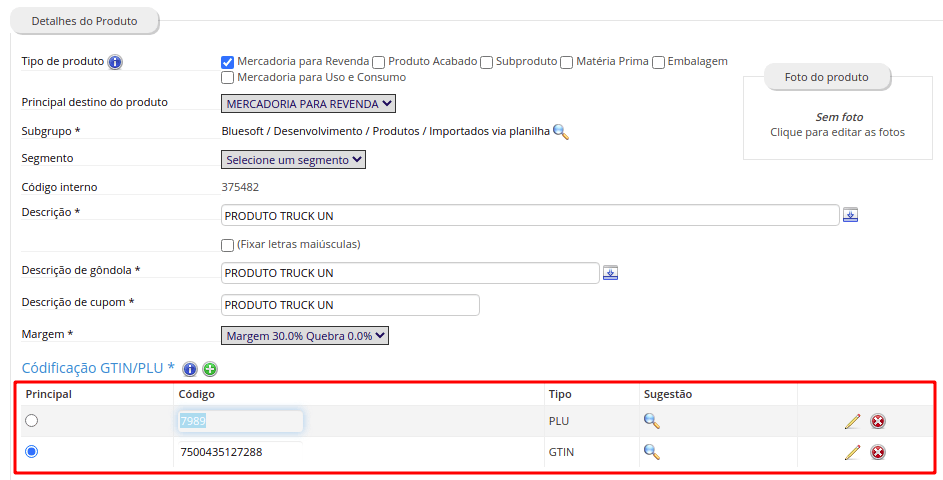This screenshot has width=943, height=480.
Task: Click the copy-down icon next to Descrição de gôndola
Action: pos(610,273)
